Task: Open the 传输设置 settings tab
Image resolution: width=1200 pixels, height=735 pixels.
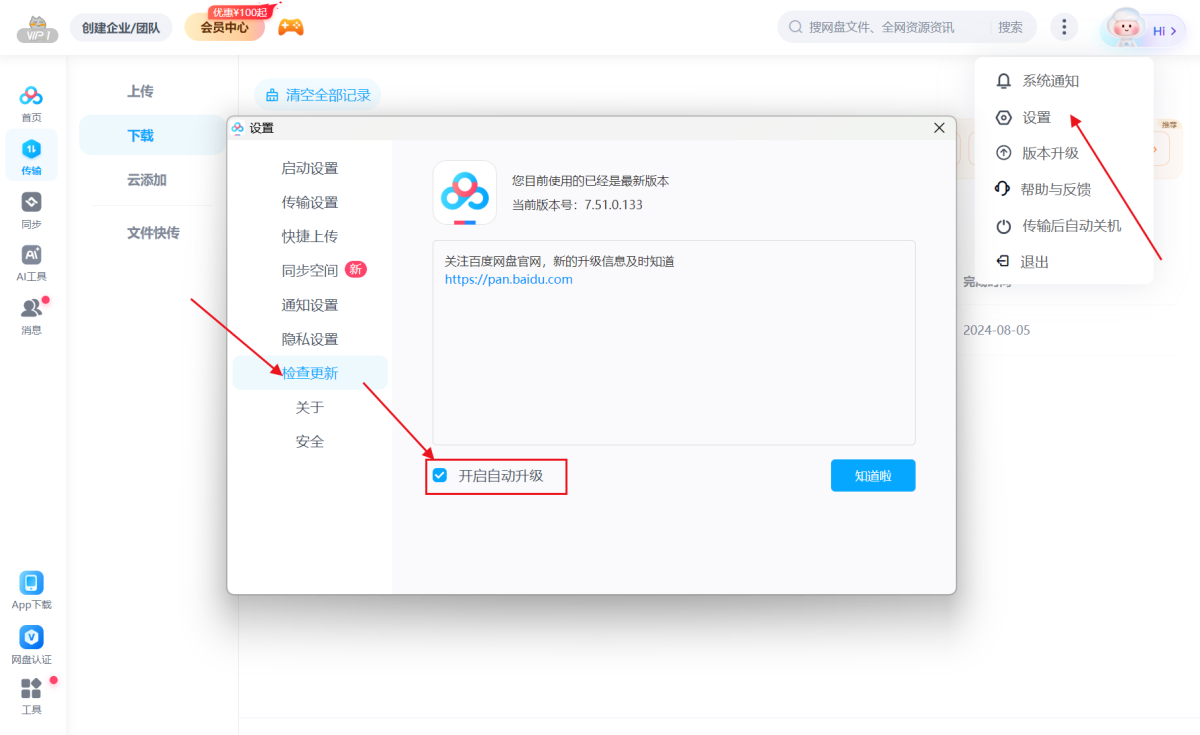Action: click(x=310, y=202)
